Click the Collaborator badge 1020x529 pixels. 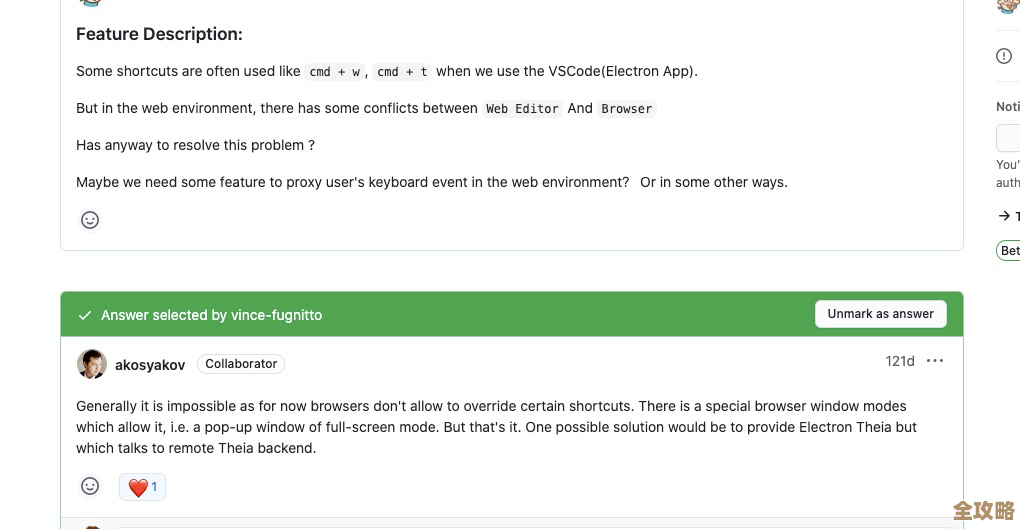click(x=241, y=364)
